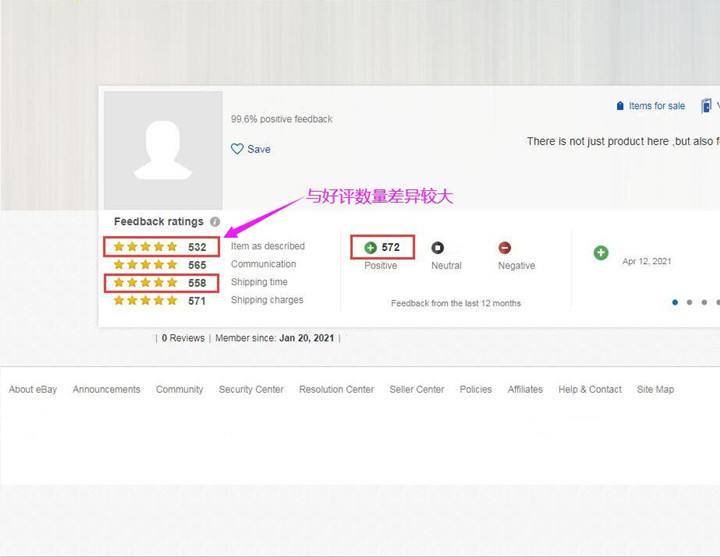The height and width of the screenshot is (557, 720).
Task: Open Site Map footer link
Action: pyautogui.click(x=655, y=389)
